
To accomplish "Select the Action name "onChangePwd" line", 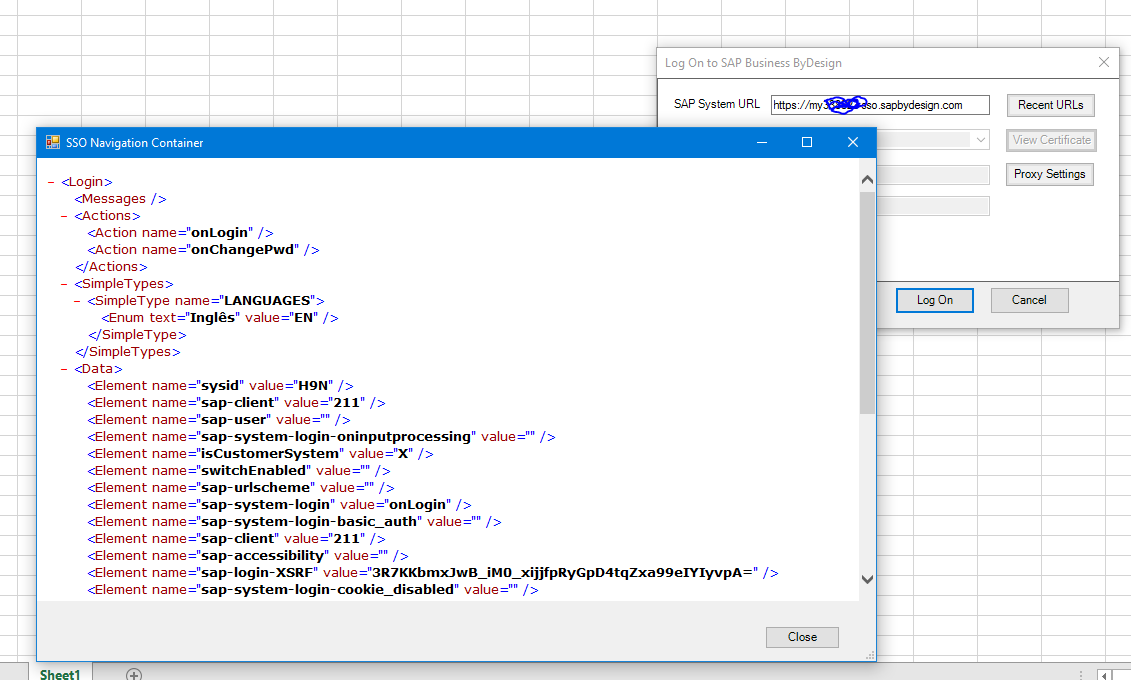I will [x=203, y=250].
